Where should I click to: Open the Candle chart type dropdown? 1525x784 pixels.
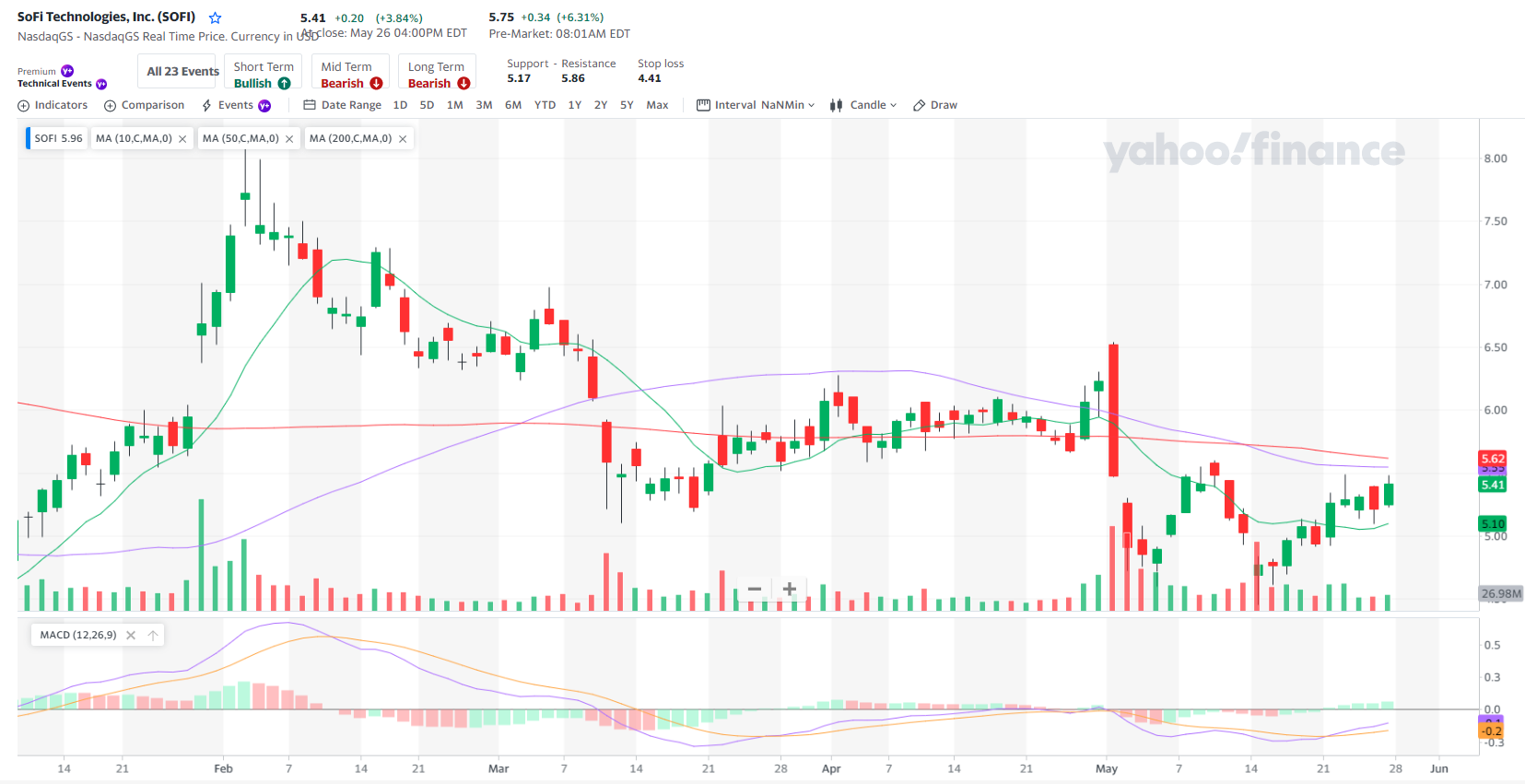(x=862, y=105)
